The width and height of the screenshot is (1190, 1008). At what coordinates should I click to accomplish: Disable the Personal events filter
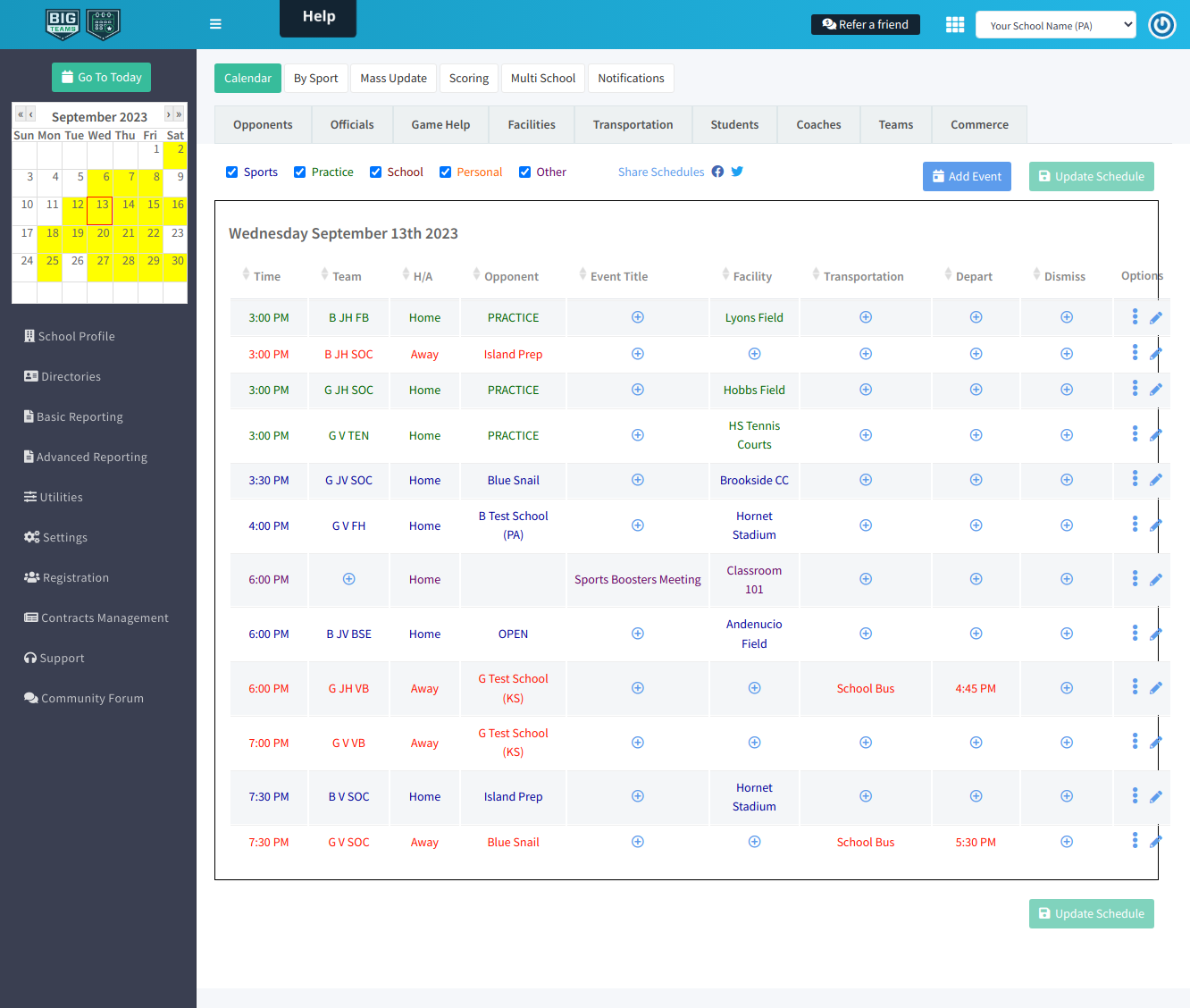[x=445, y=171]
